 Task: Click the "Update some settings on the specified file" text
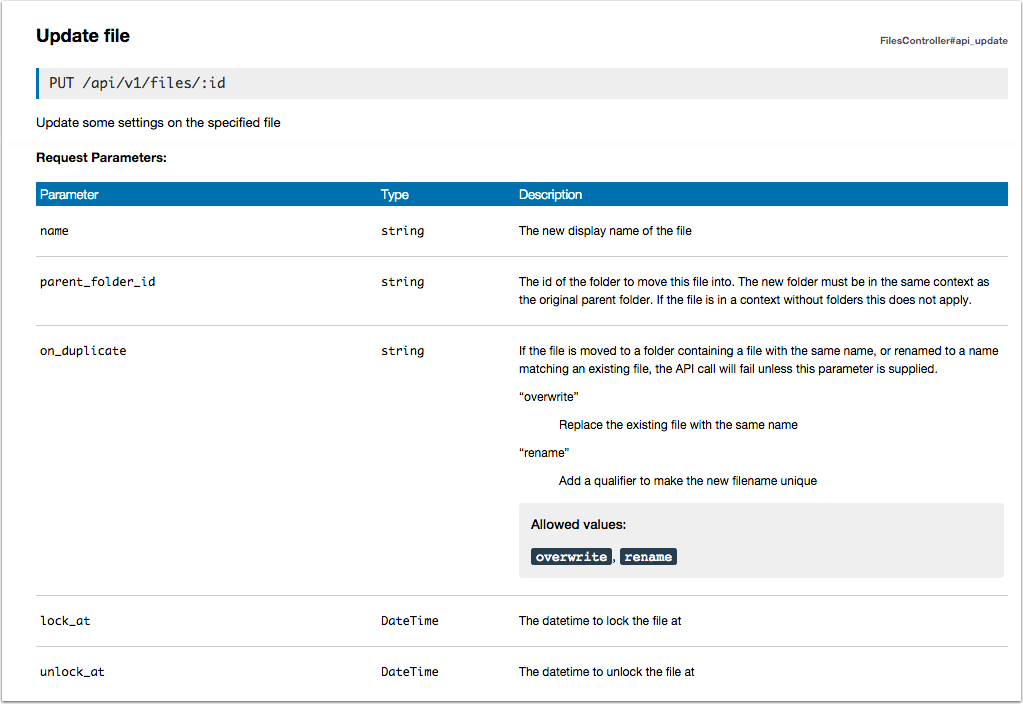click(x=158, y=123)
